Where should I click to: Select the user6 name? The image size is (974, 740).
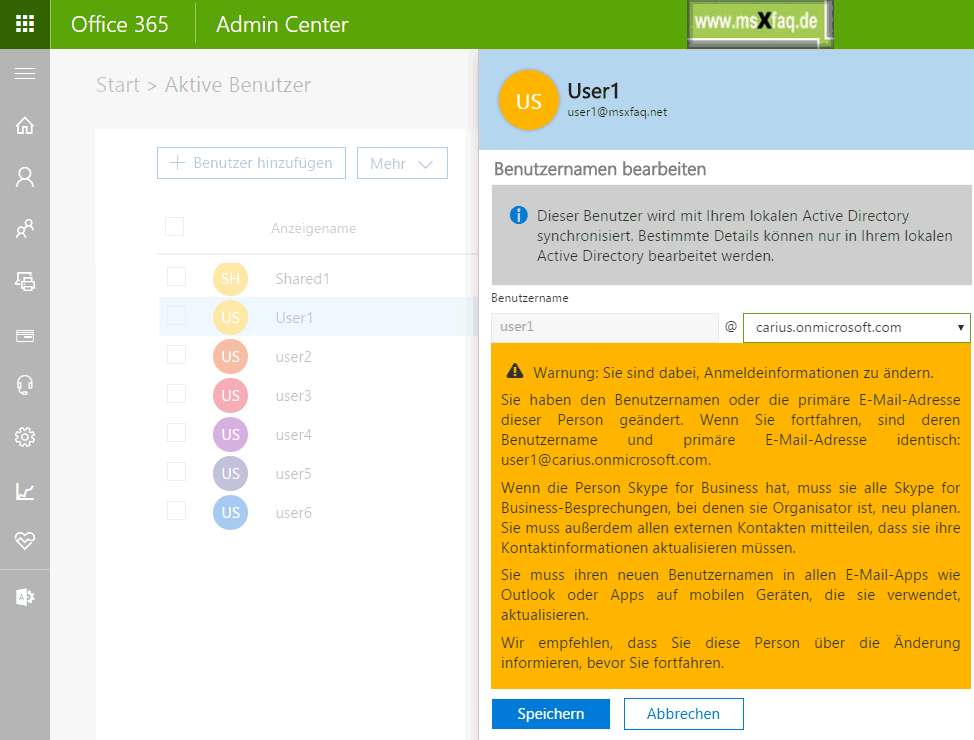(x=293, y=513)
